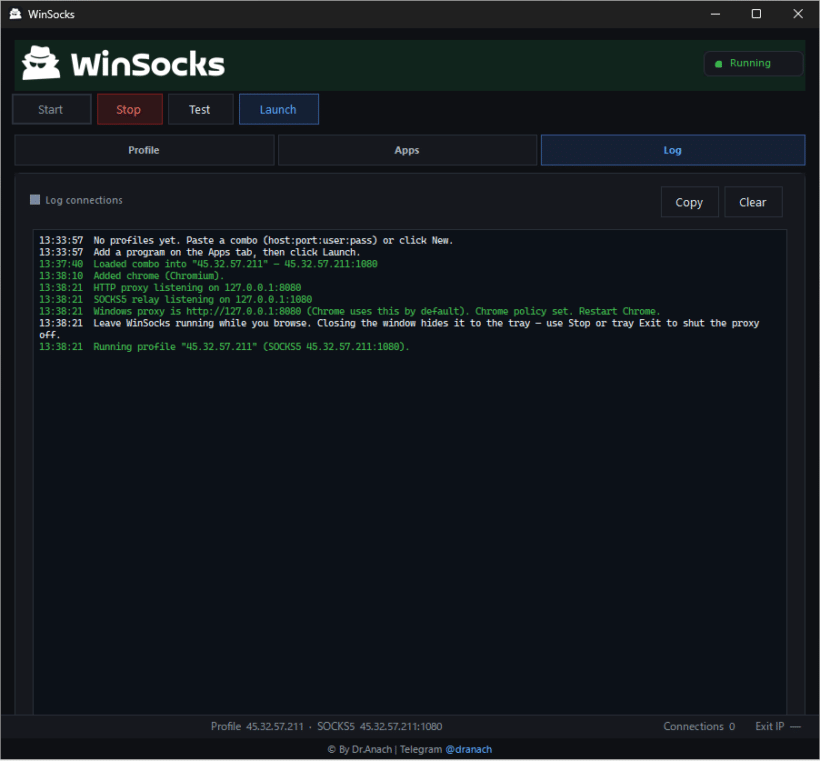This screenshot has height=761, width=820.
Task: Click the 'Running profile' log line
Action: [224, 346]
